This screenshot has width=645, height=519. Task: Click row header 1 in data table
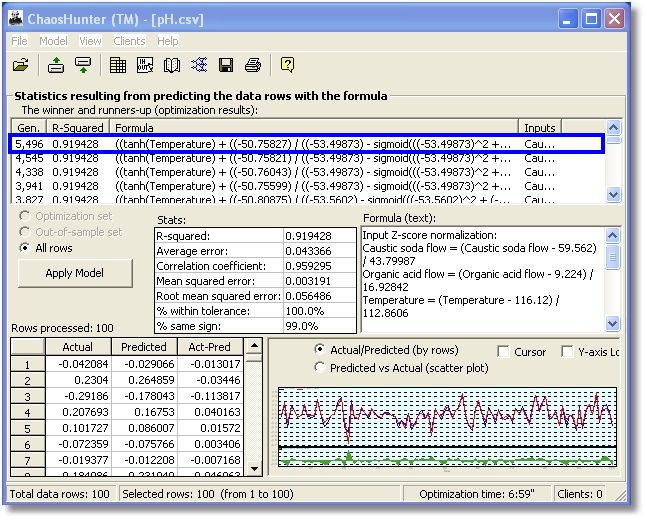click(28, 364)
